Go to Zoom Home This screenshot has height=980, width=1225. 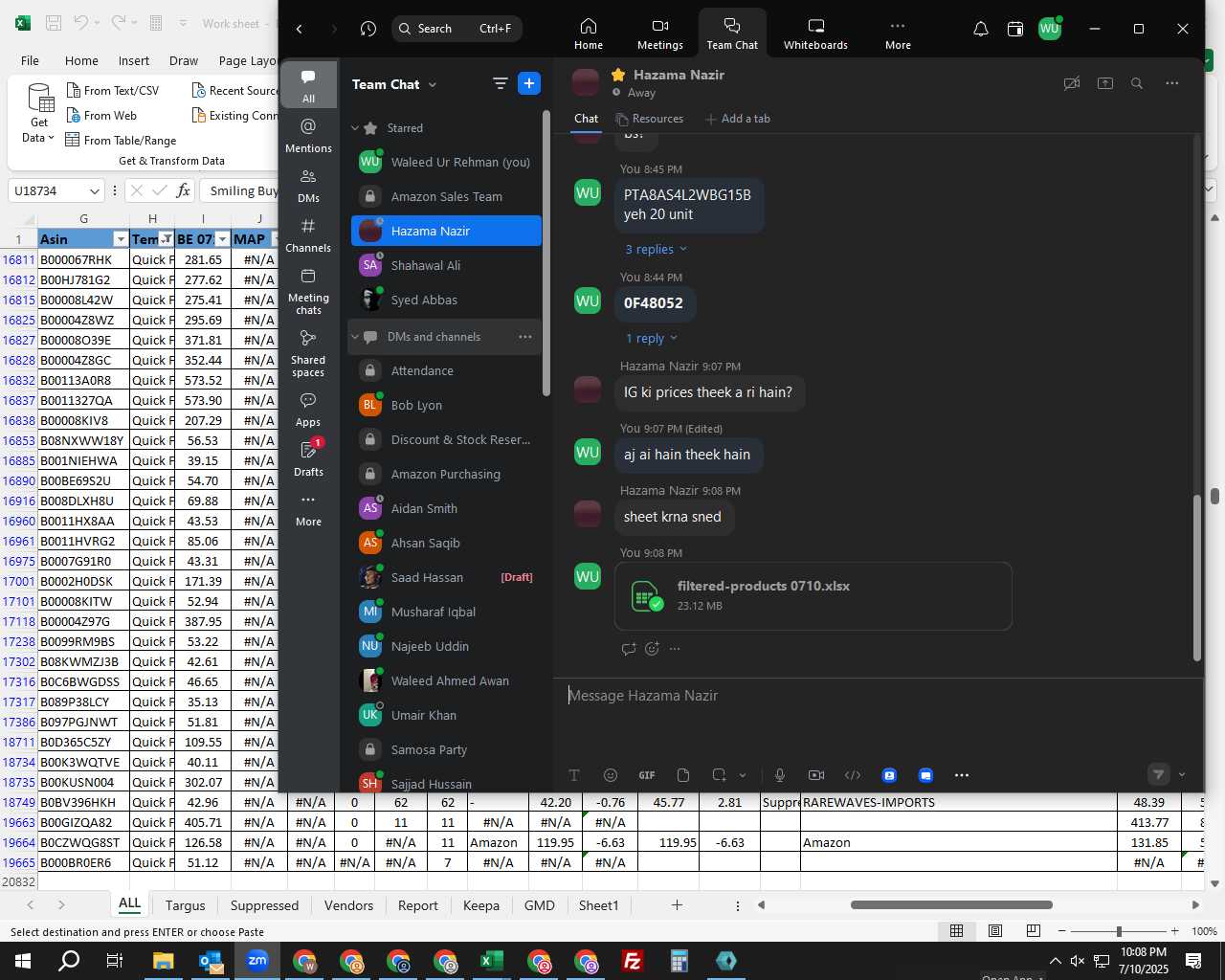coord(589,33)
